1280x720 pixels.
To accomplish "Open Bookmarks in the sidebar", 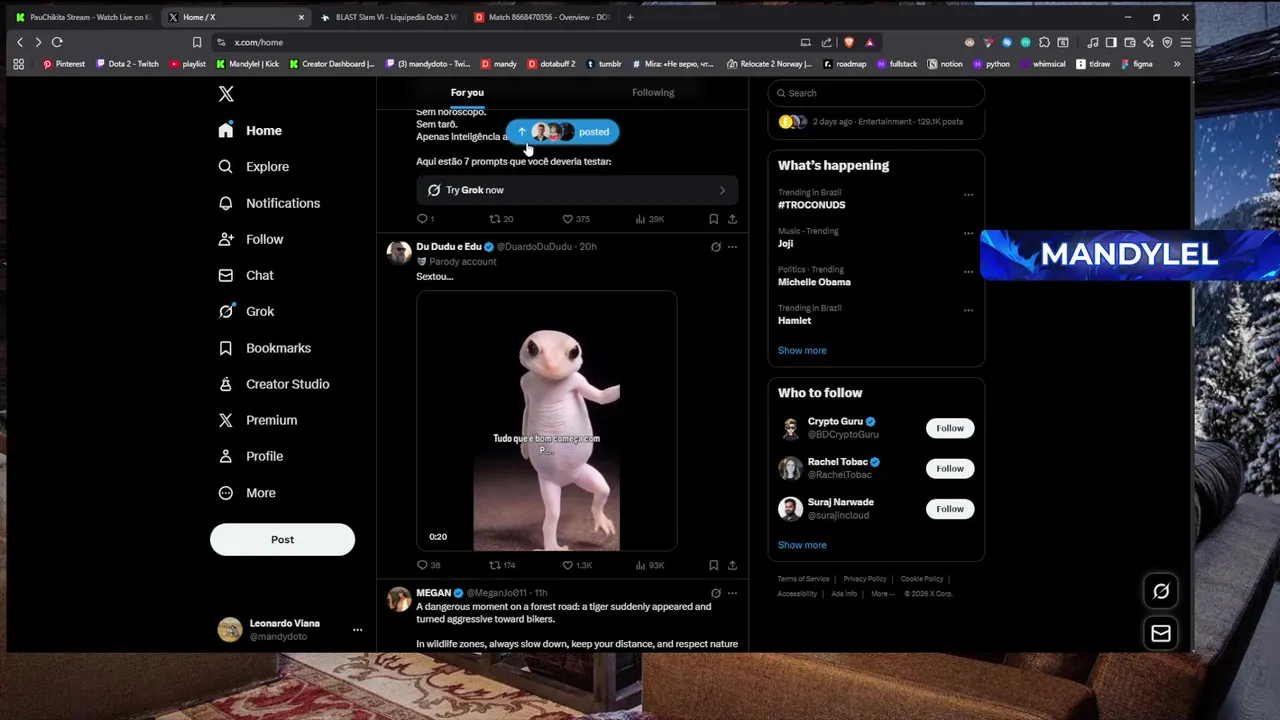I will pos(265,348).
